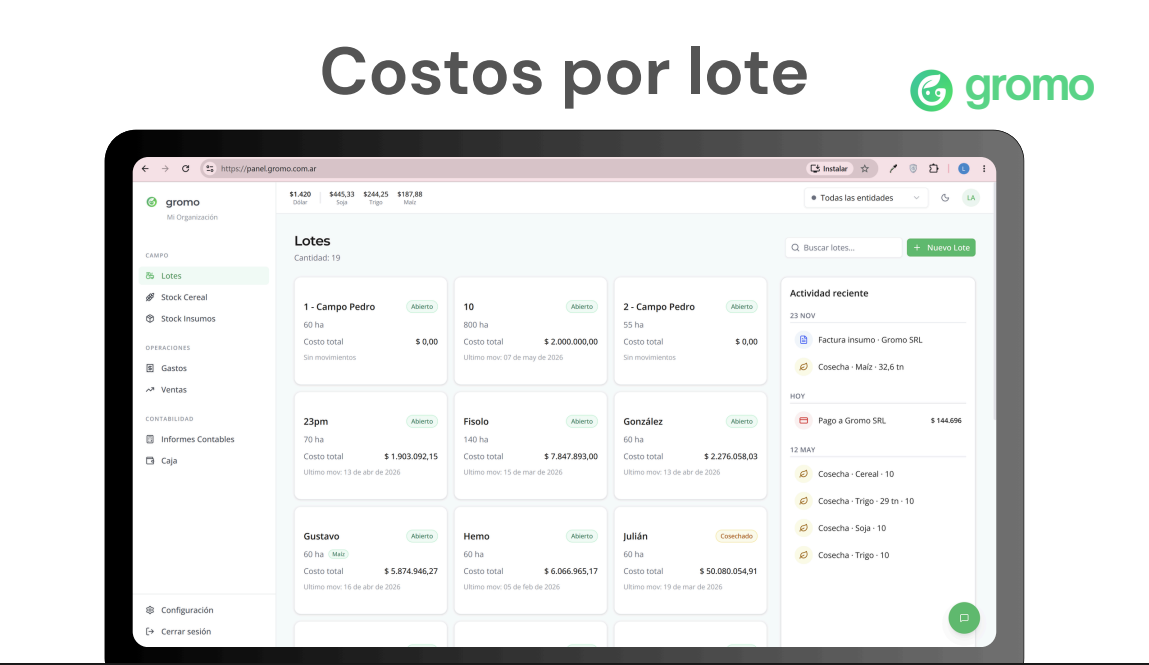The height and width of the screenshot is (665, 1149).
Task: Open Stock Insumos in the sidebar
Action: click(x=204, y=319)
